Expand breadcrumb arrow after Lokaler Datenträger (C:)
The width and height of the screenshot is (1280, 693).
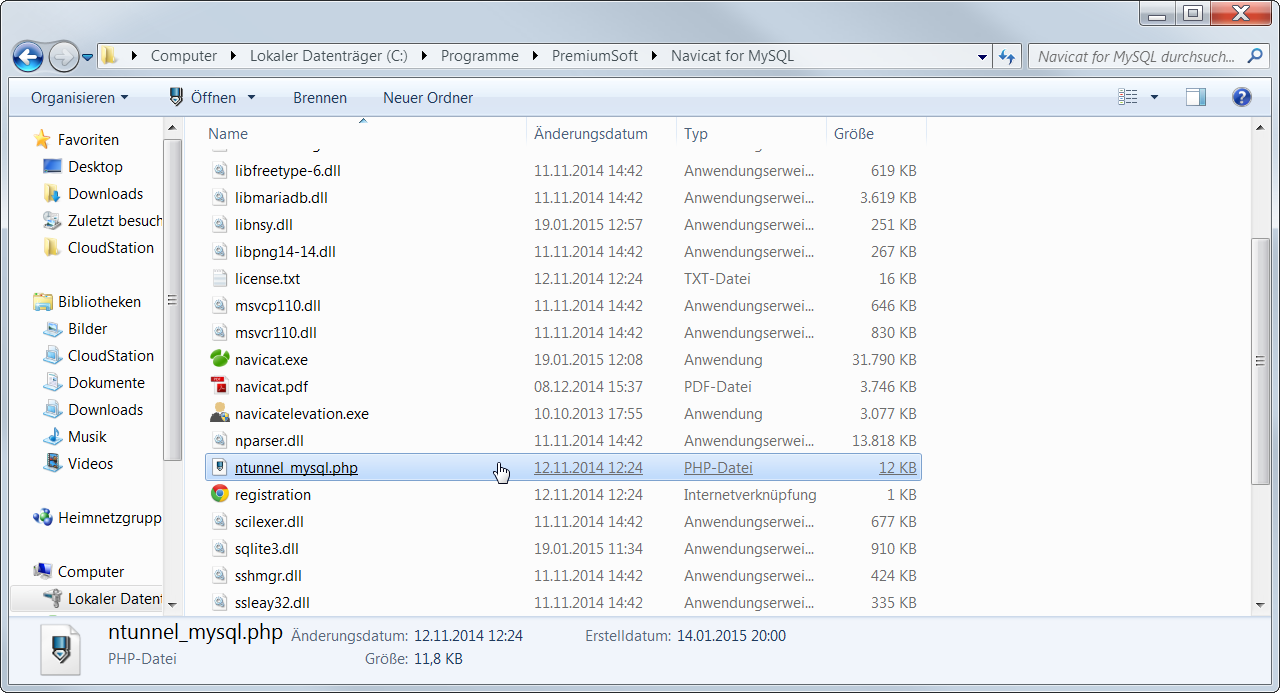tap(424, 56)
